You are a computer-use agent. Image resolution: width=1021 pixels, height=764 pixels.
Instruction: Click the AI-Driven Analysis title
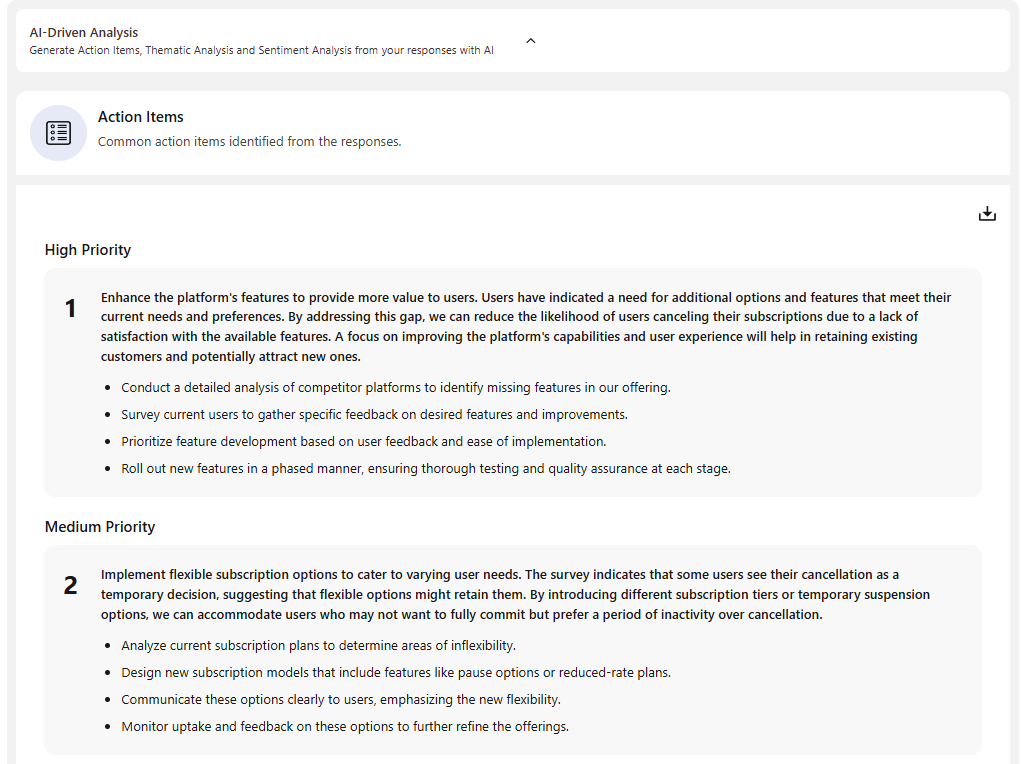[84, 33]
